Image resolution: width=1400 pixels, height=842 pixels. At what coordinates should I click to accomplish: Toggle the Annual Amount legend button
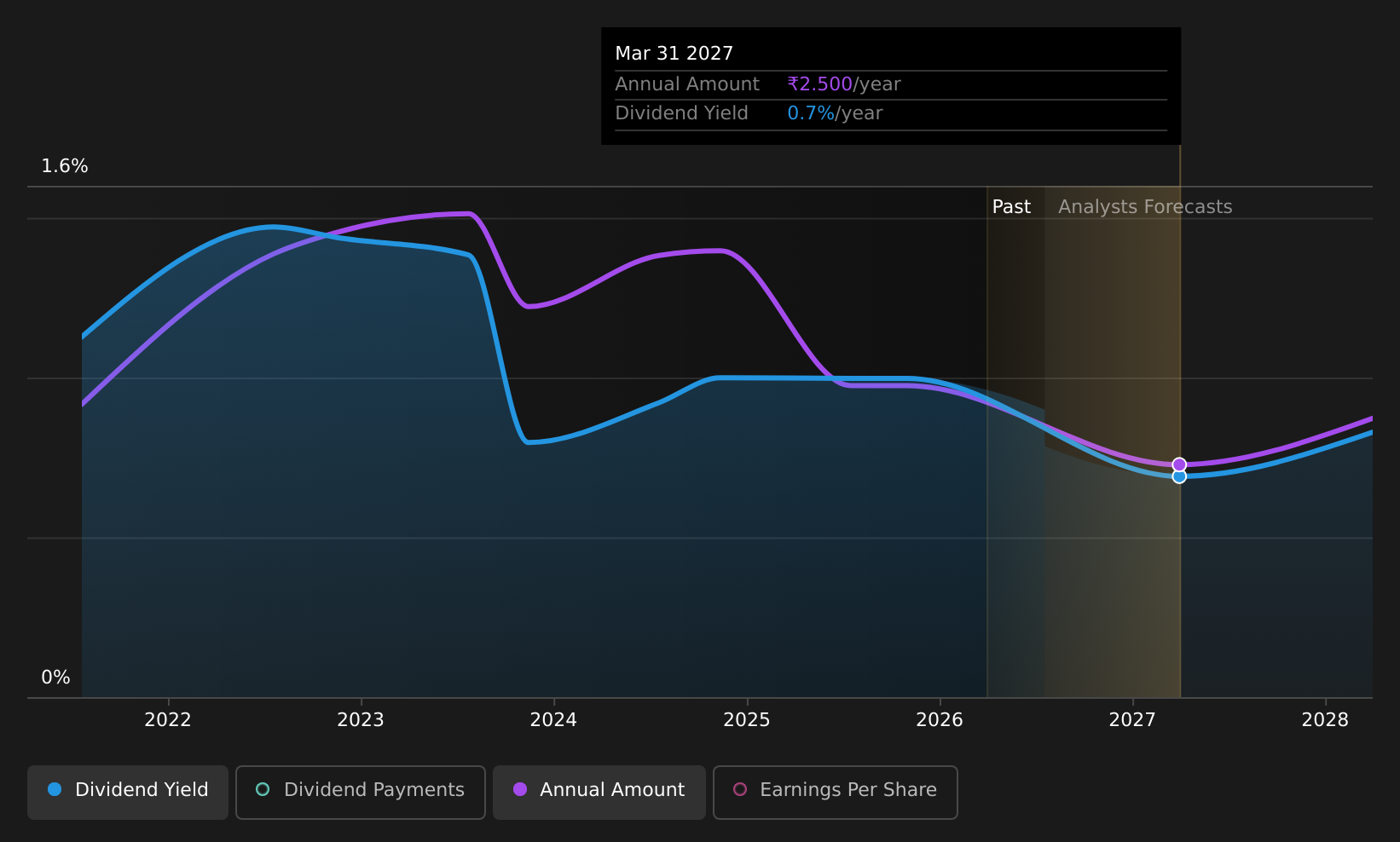[x=599, y=792]
